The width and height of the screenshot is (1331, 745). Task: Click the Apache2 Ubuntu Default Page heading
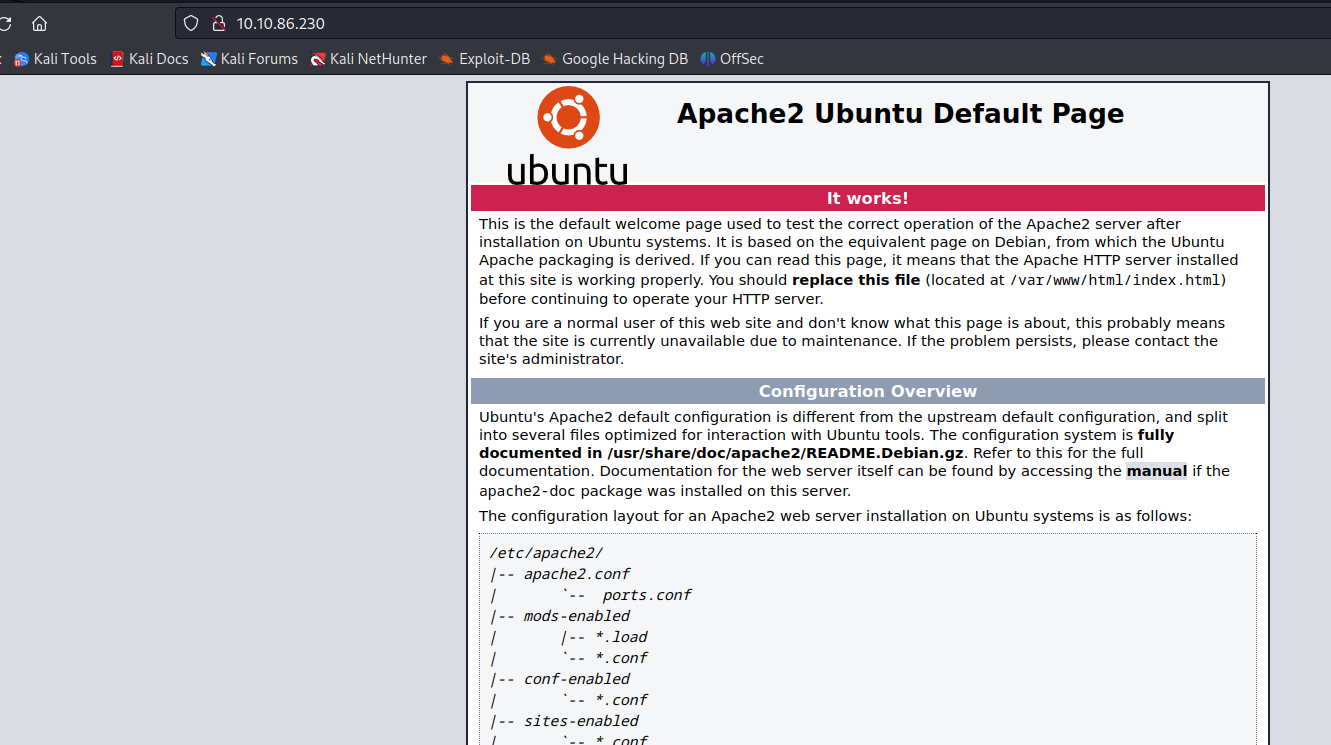(900, 113)
